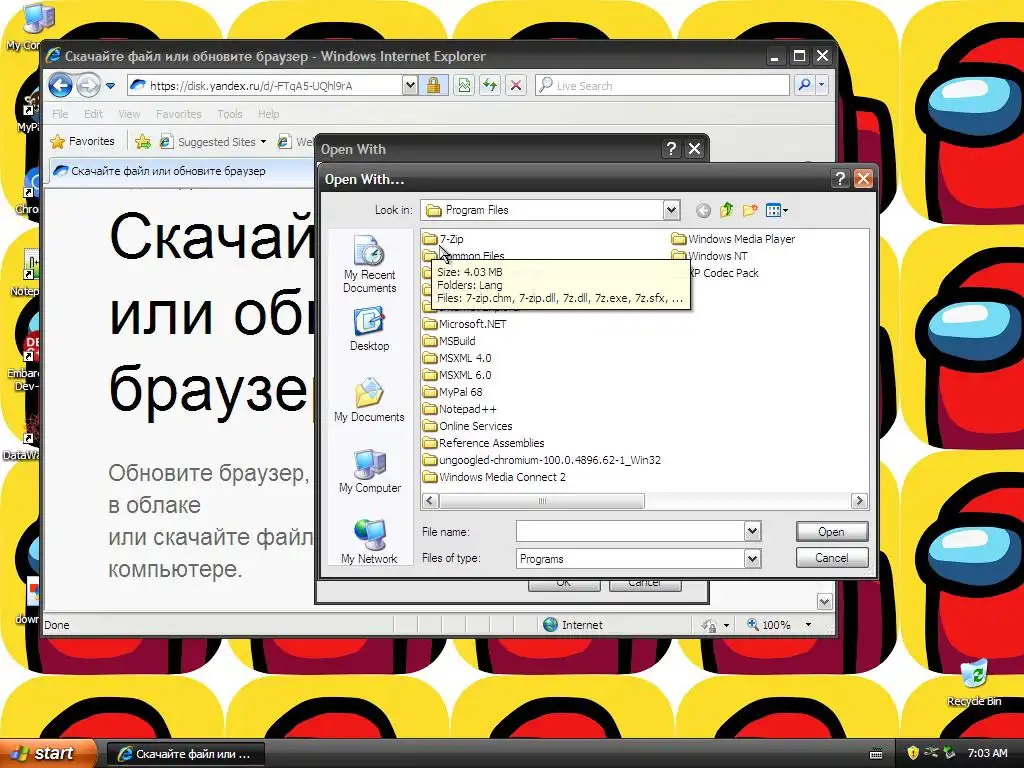Select the Windows Media Connect 2 folder

point(494,477)
